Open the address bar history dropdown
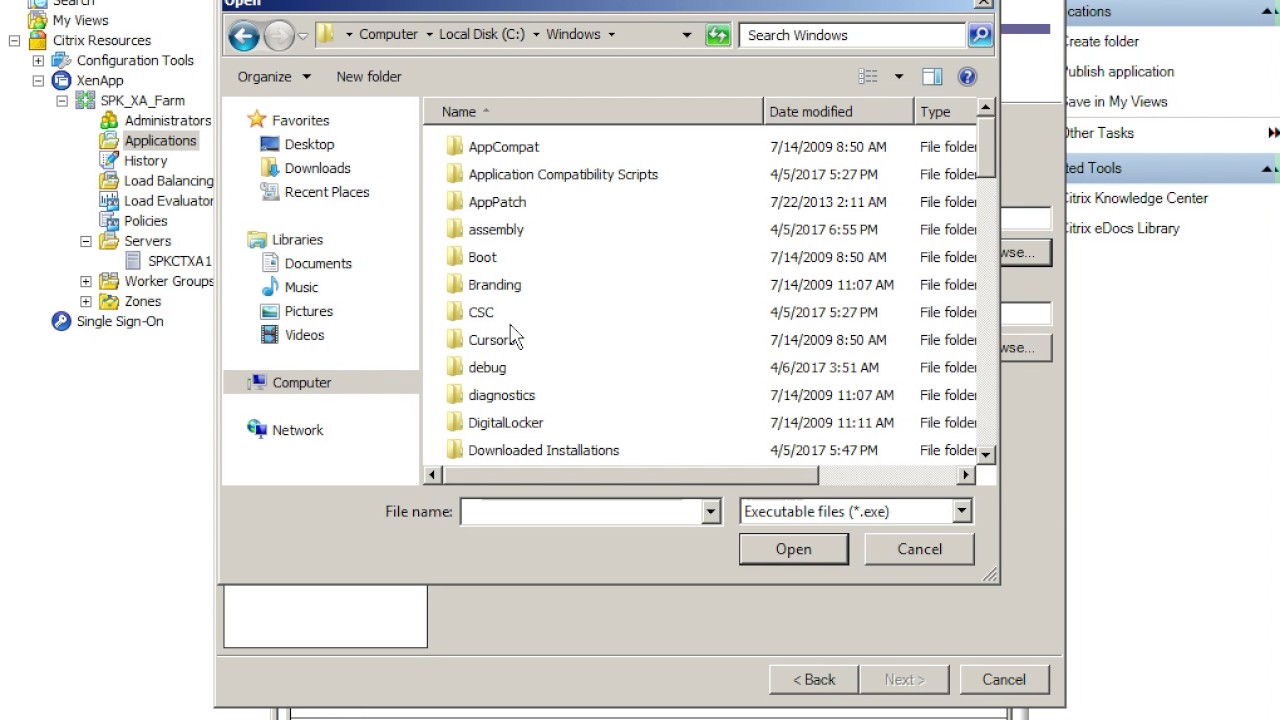1280x720 pixels. [686, 35]
